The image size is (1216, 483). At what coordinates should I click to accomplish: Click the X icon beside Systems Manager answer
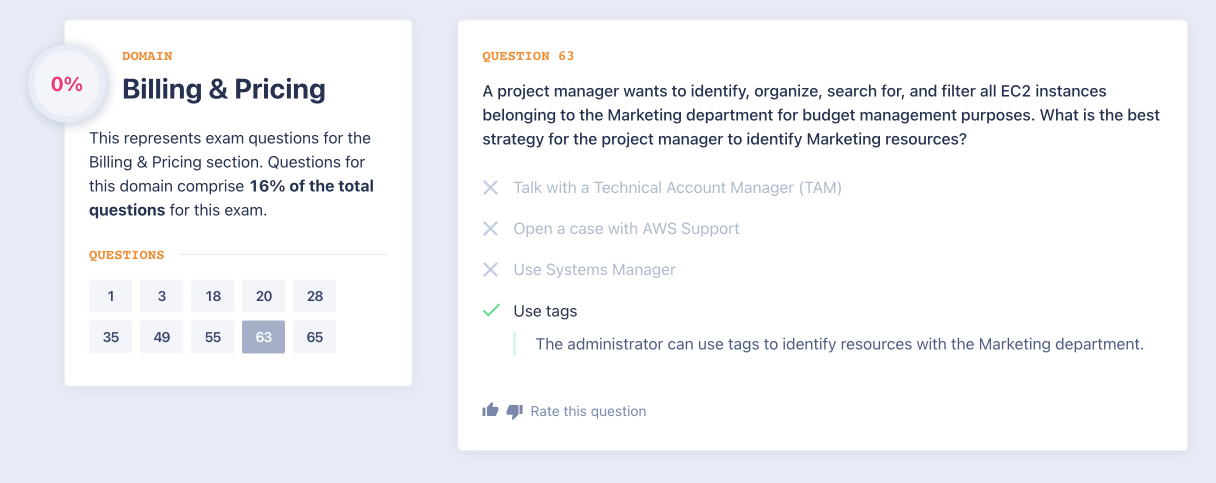(x=491, y=270)
